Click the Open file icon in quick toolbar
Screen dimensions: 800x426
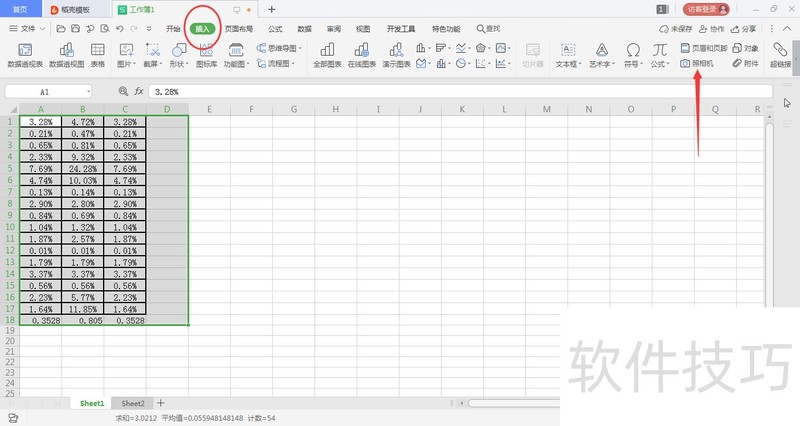[x=61, y=29]
